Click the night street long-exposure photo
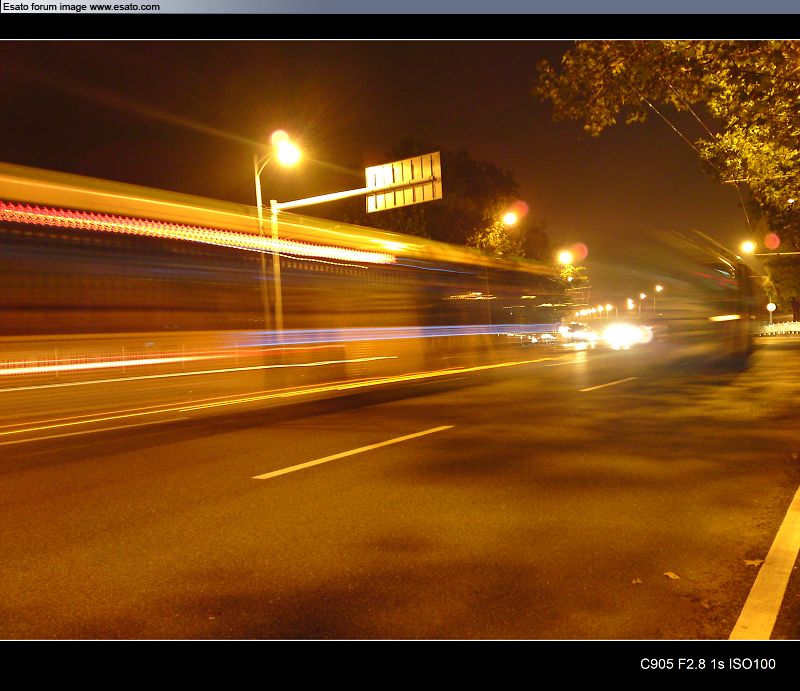Viewport: 800px width, 691px height. [400, 339]
